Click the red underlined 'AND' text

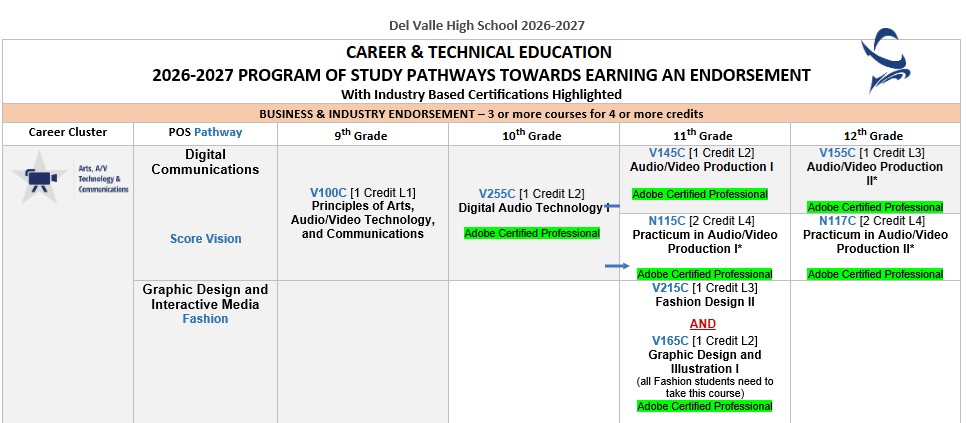pos(703,324)
